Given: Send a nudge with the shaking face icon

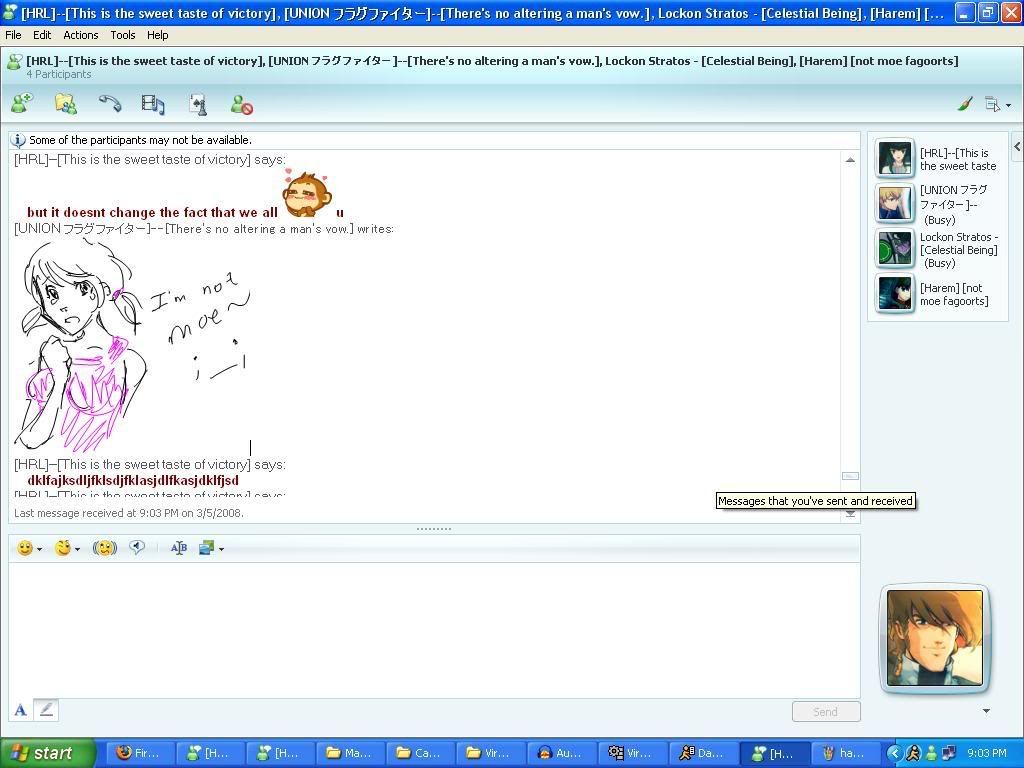Looking at the screenshot, I should point(104,548).
